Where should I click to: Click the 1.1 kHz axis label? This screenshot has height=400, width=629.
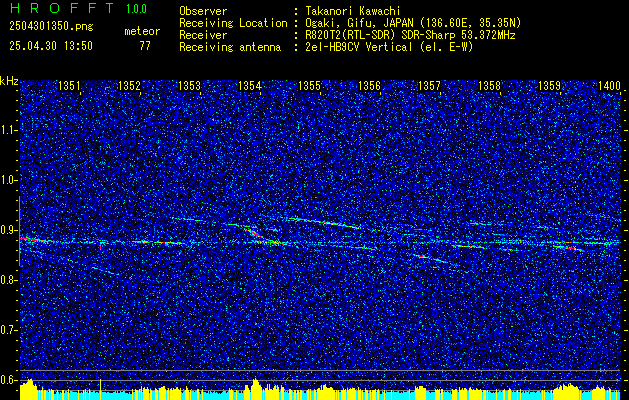8,130
